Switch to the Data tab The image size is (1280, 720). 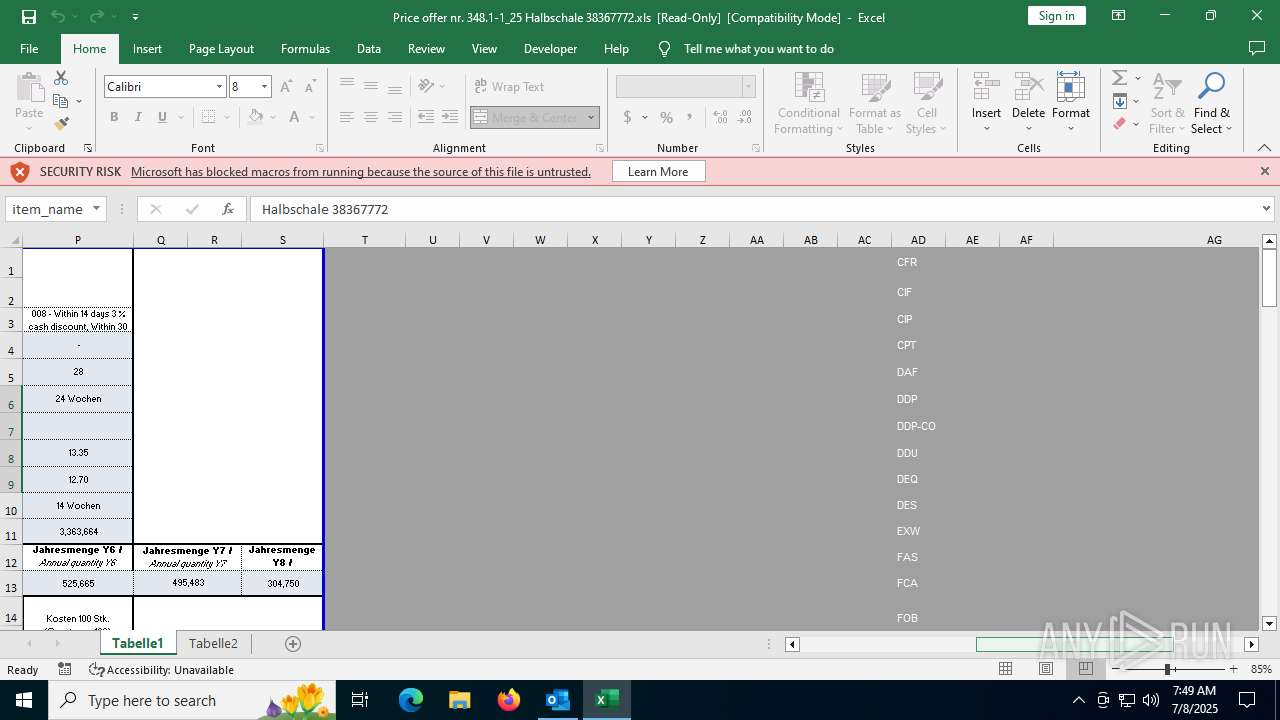[369, 48]
